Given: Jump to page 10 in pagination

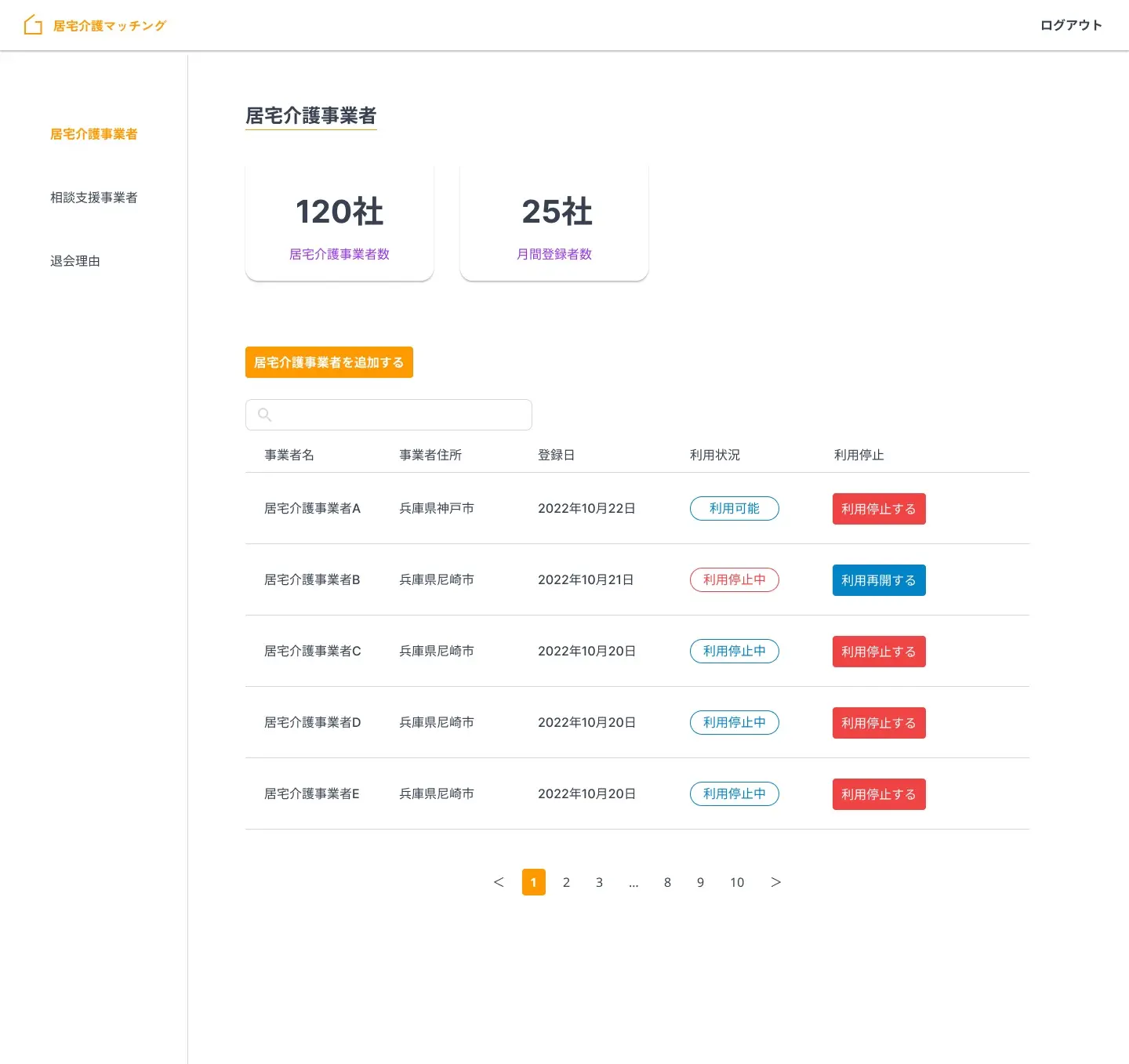Looking at the screenshot, I should click(x=737, y=882).
